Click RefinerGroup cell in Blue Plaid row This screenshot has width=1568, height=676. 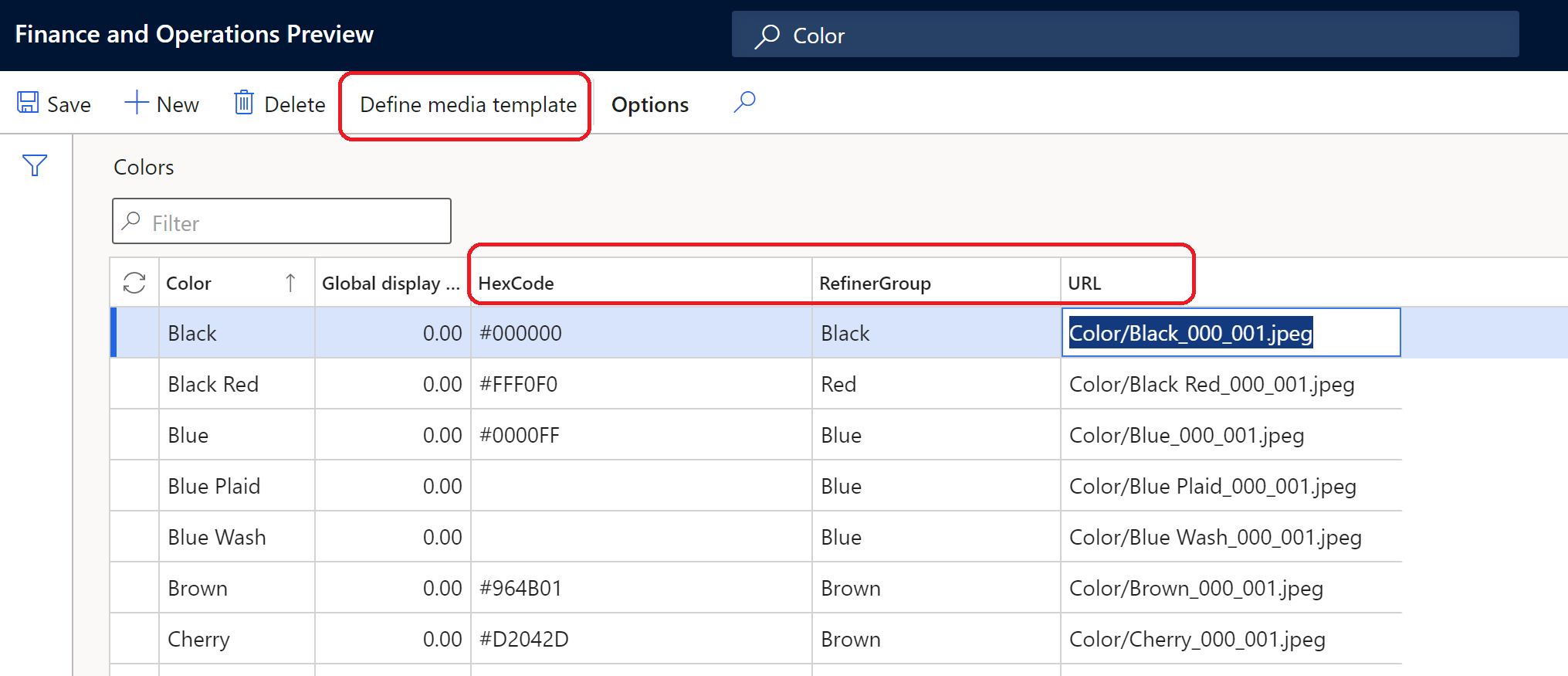coord(936,486)
